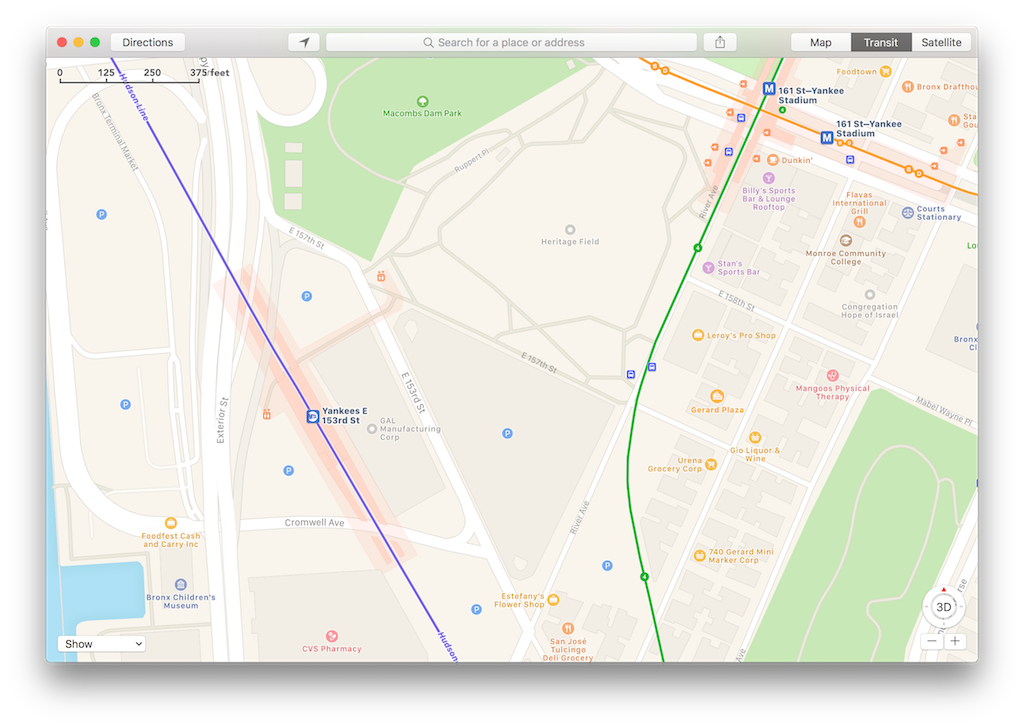Click the parking icon near Bronx Terminal Market
The width and height of the screenshot is (1024, 728).
[x=101, y=214]
